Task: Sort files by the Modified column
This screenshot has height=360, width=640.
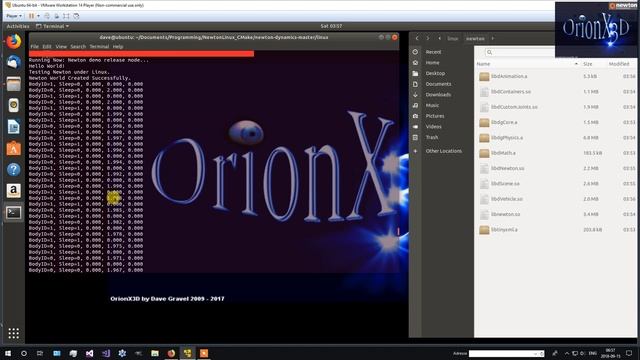Action: pos(619,64)
